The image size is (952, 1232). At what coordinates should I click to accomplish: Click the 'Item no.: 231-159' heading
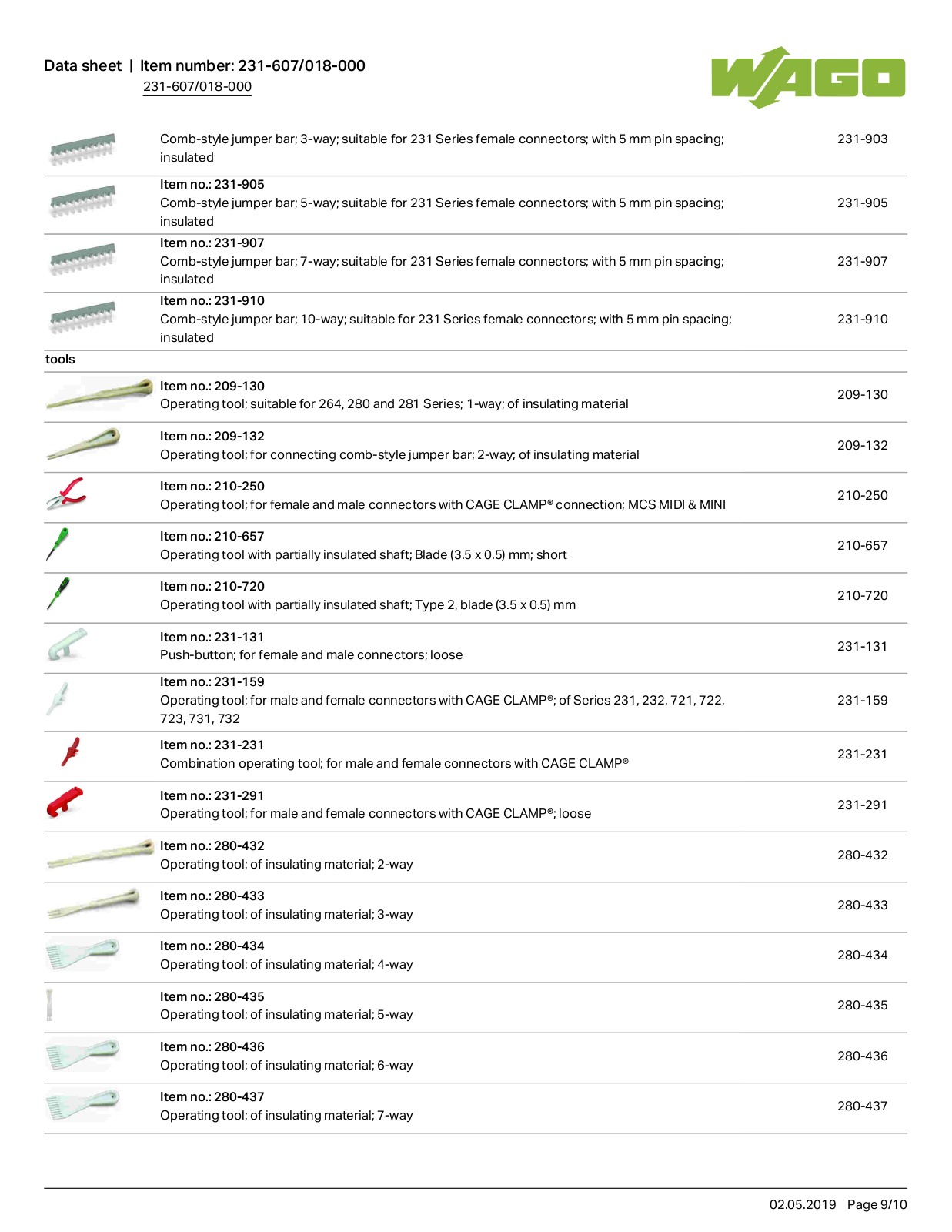pos(212,681)
